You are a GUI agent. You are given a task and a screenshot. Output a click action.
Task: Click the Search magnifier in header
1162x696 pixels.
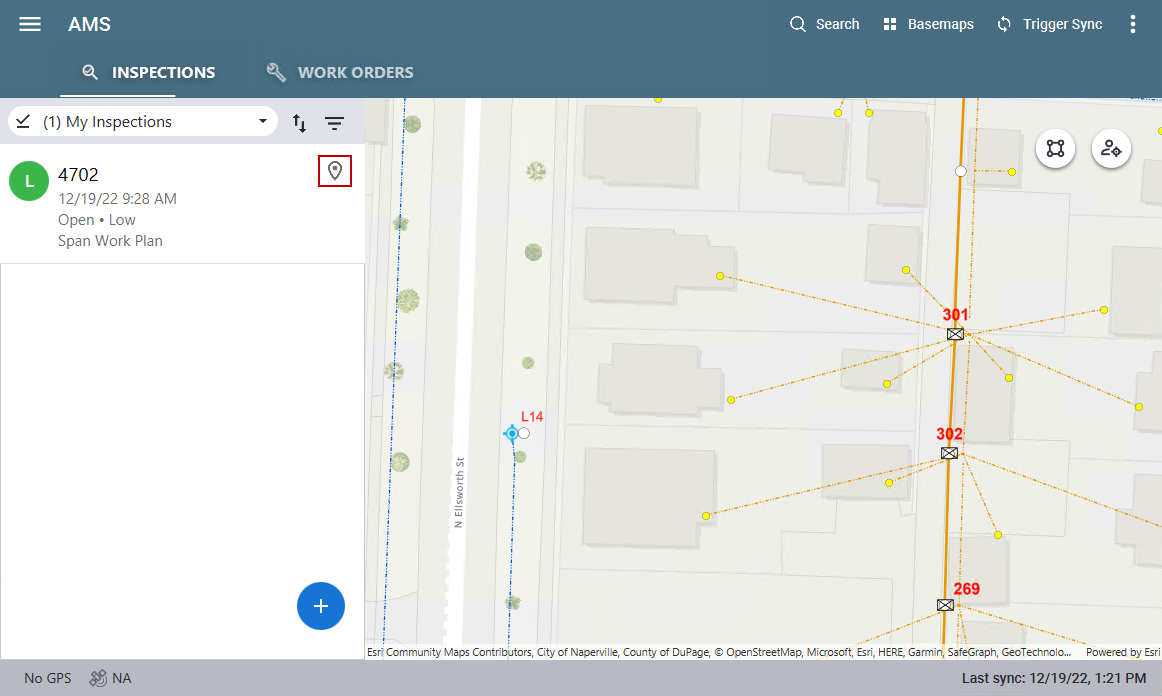point(798,24)
